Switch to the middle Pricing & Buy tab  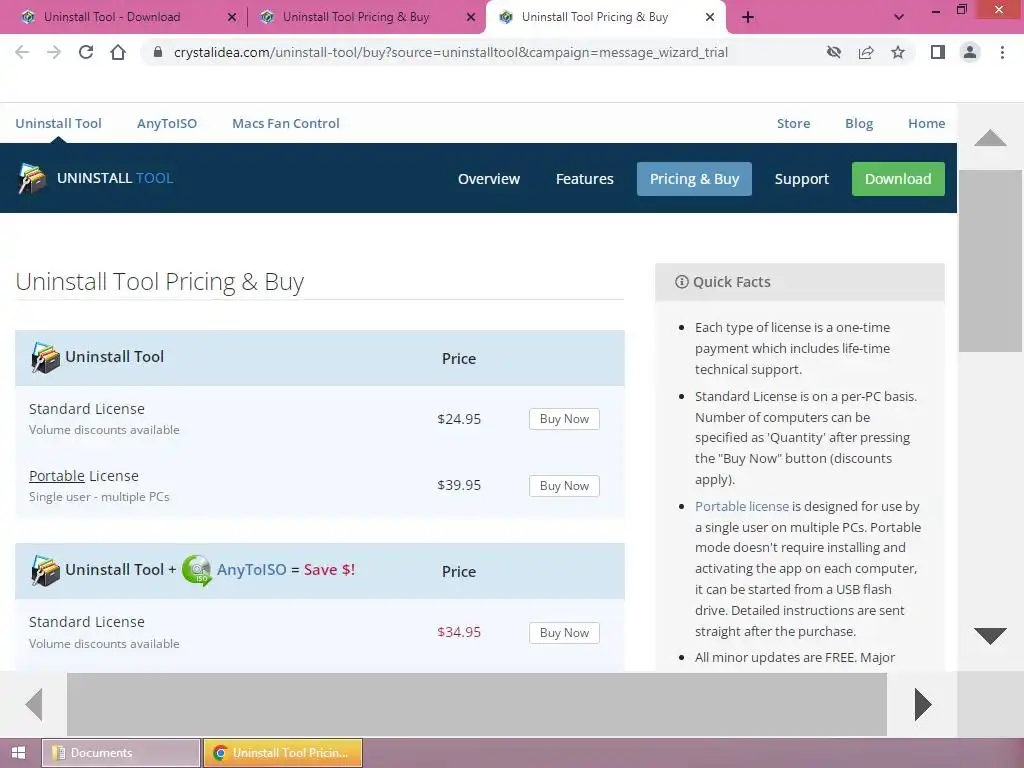366,17
